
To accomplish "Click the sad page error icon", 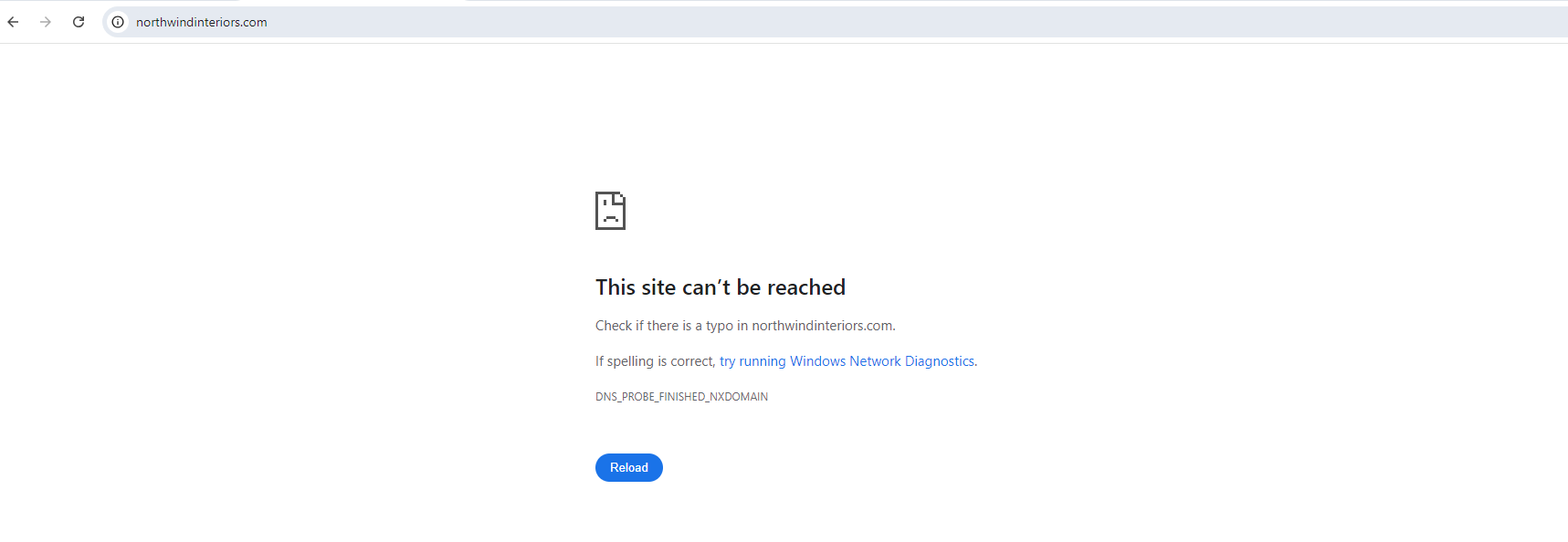I will 610,211.
